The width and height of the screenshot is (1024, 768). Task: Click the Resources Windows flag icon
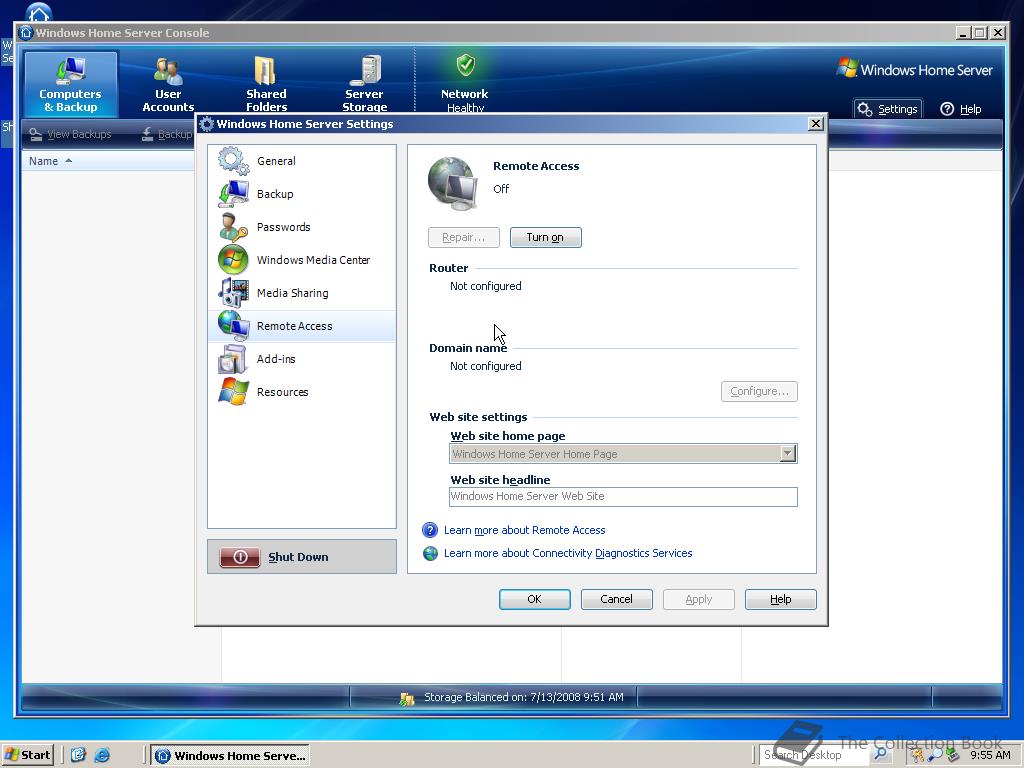click(x=233, y=392)
